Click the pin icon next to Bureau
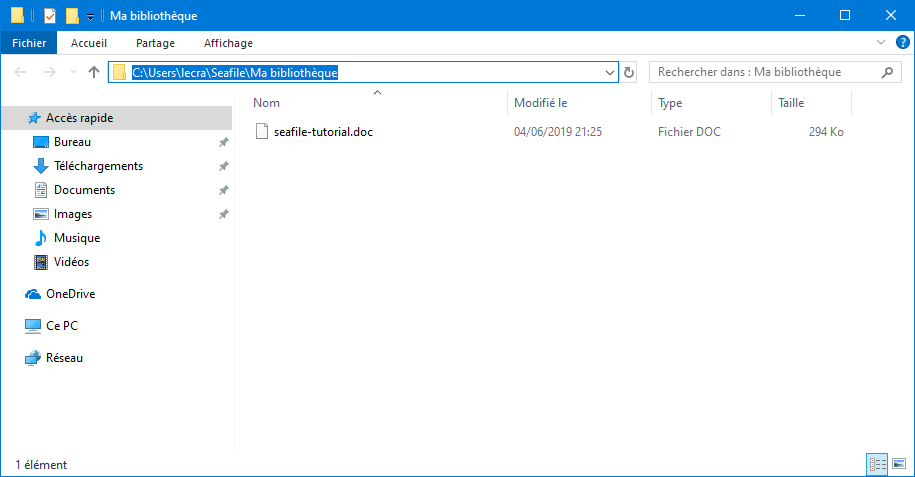The height and width of the screenshot is (477, 915). (223, 142)
